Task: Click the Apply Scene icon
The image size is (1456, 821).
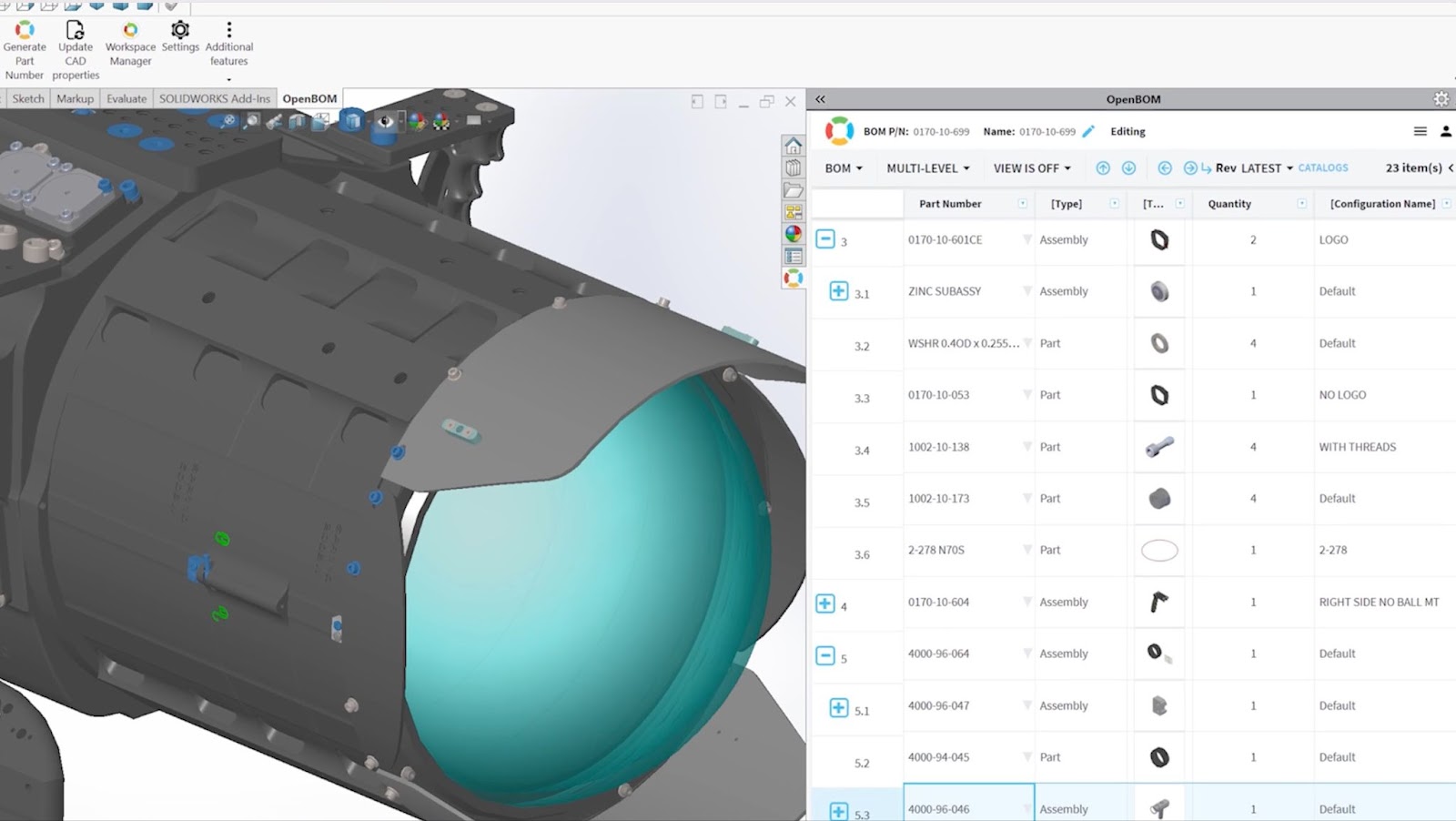Action: click(x=441, y=120)
